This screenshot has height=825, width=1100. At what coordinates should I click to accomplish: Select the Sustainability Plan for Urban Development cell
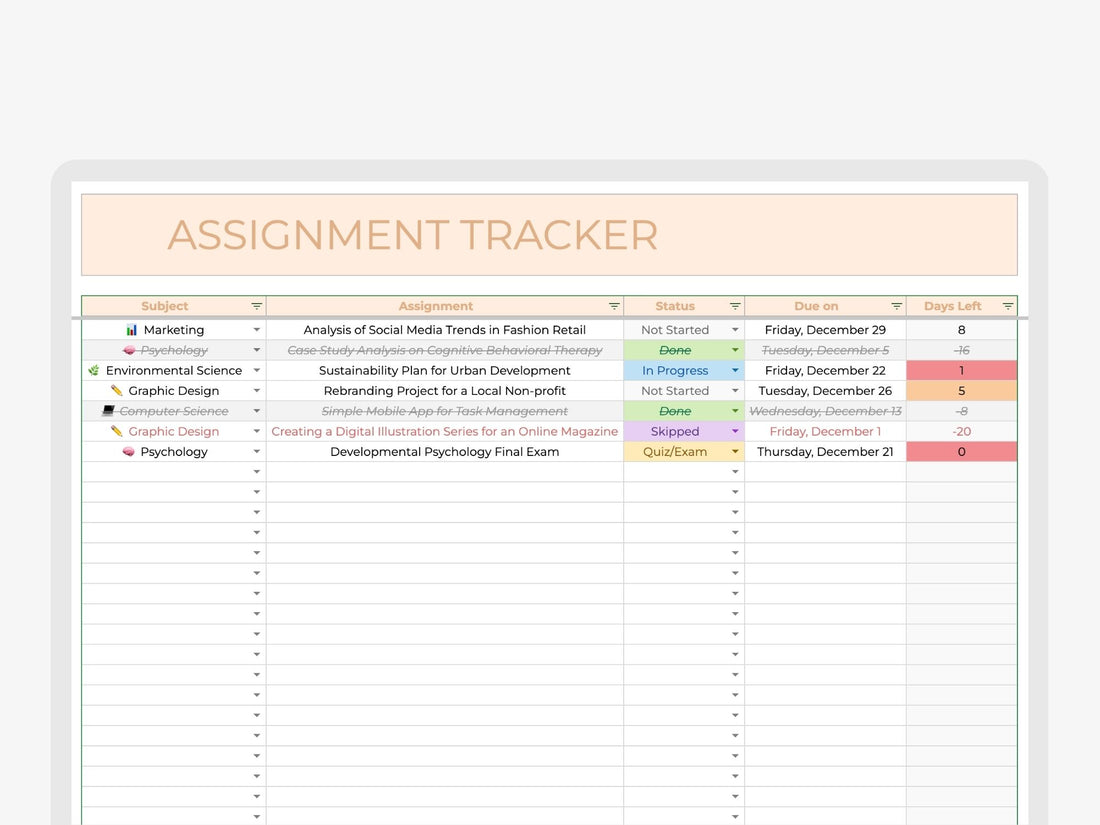click(444, 370)
